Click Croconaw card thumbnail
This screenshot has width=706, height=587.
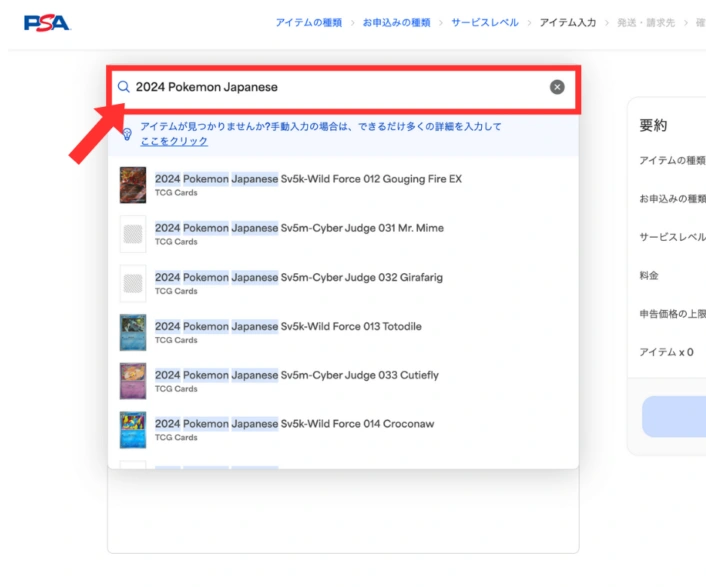133,429
